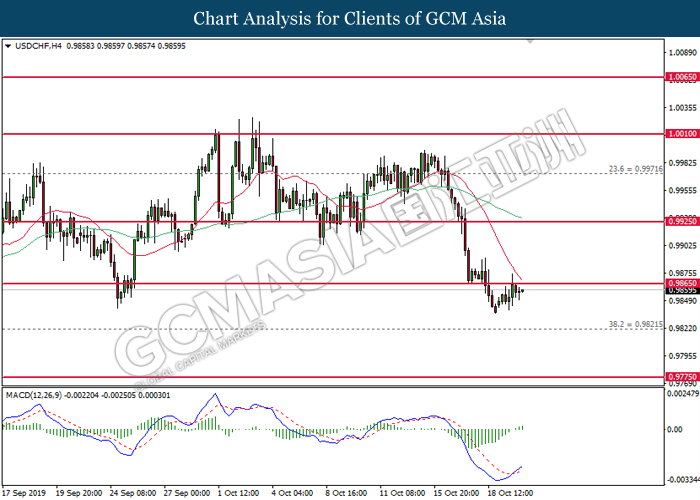Select the MACD value -0.002204

(82, 396)
